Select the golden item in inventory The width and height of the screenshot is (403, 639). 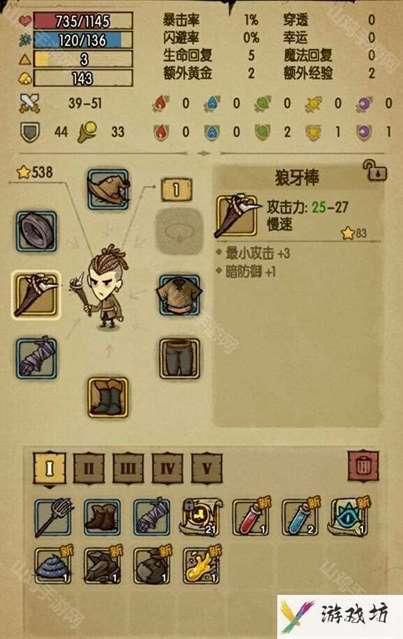[x=201, y=566]
